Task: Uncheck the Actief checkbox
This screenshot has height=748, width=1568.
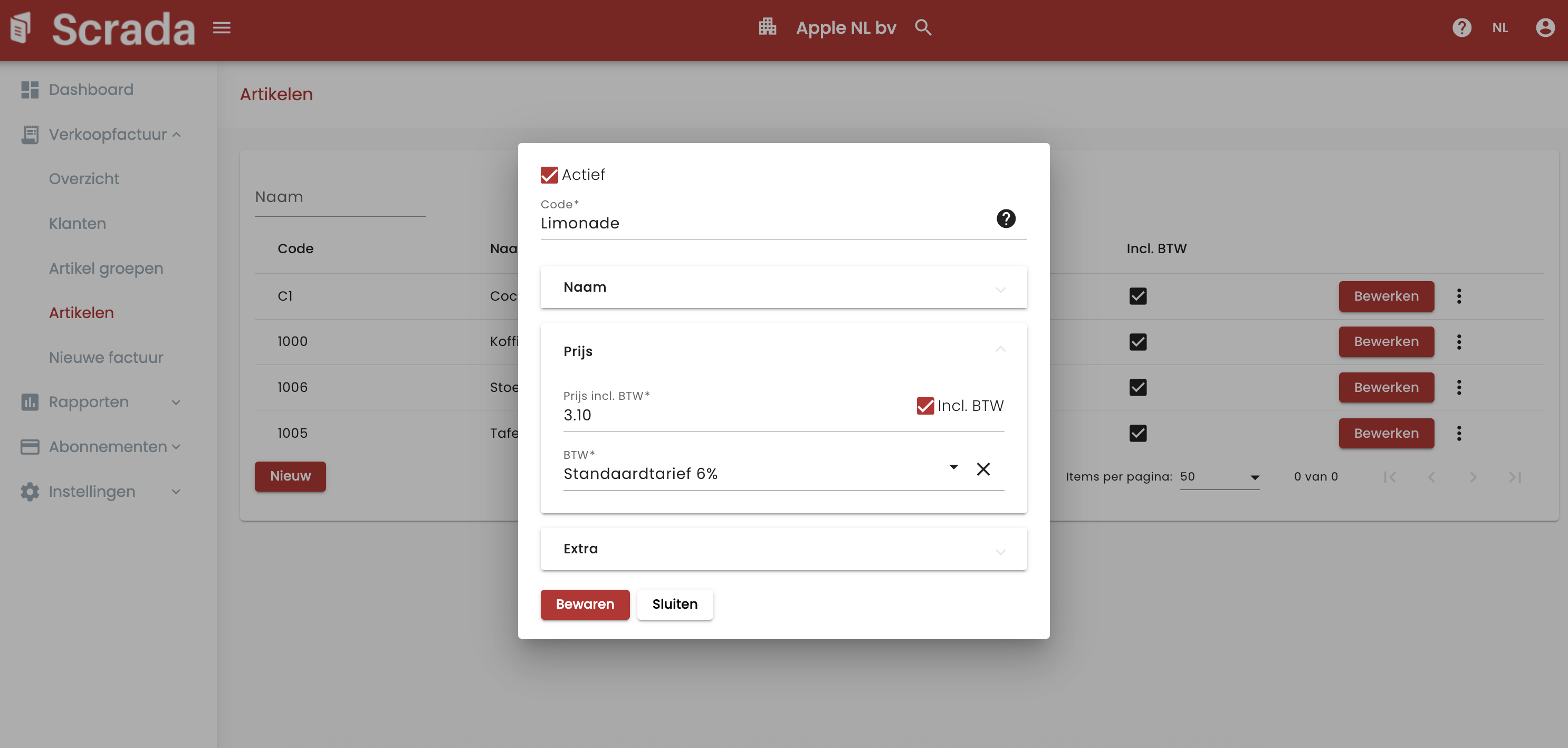Action: 549,175
